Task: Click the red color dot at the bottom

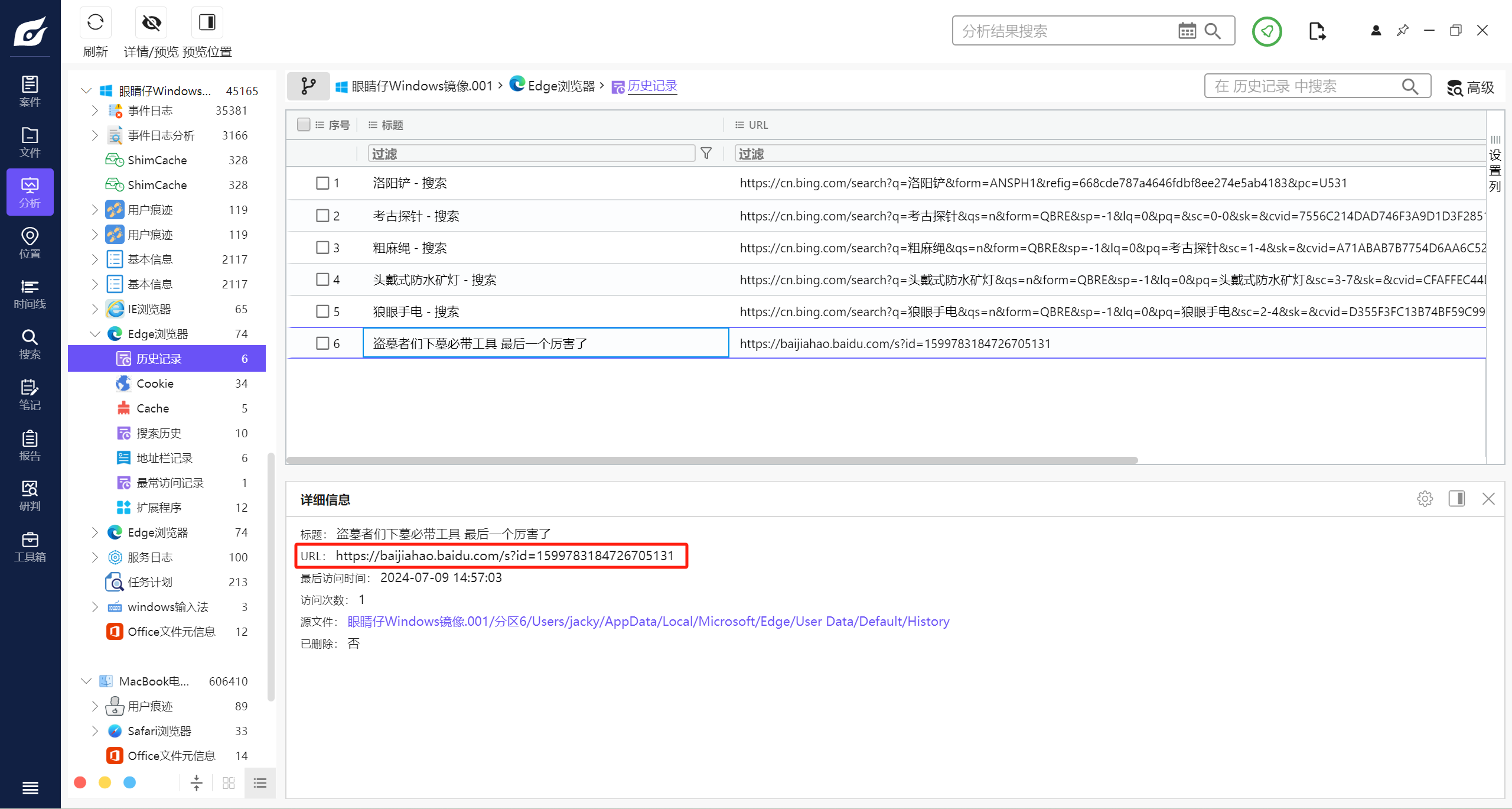Action: tap(80, 782)
